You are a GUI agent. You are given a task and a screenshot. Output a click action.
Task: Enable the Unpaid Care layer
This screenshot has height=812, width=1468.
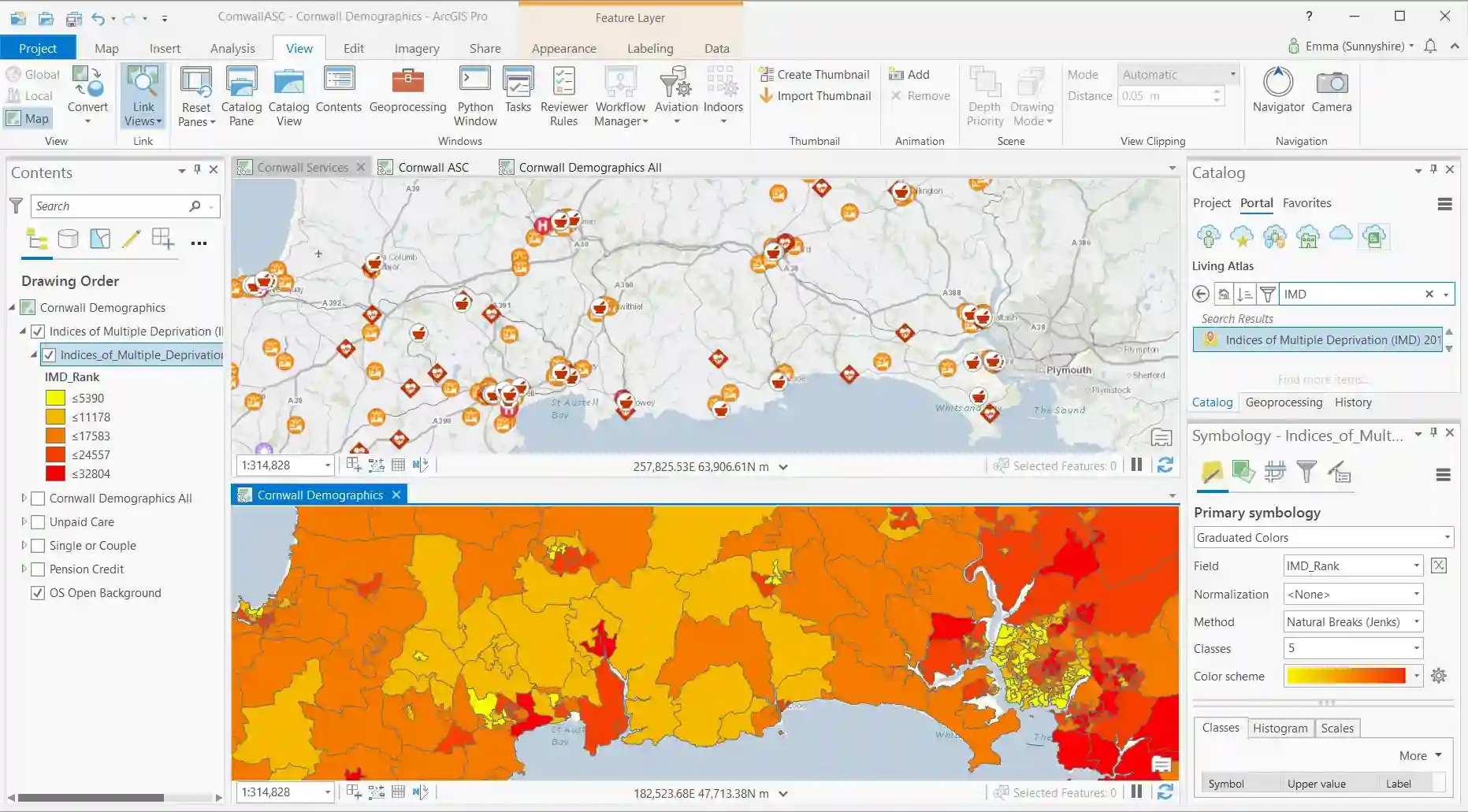38,521
